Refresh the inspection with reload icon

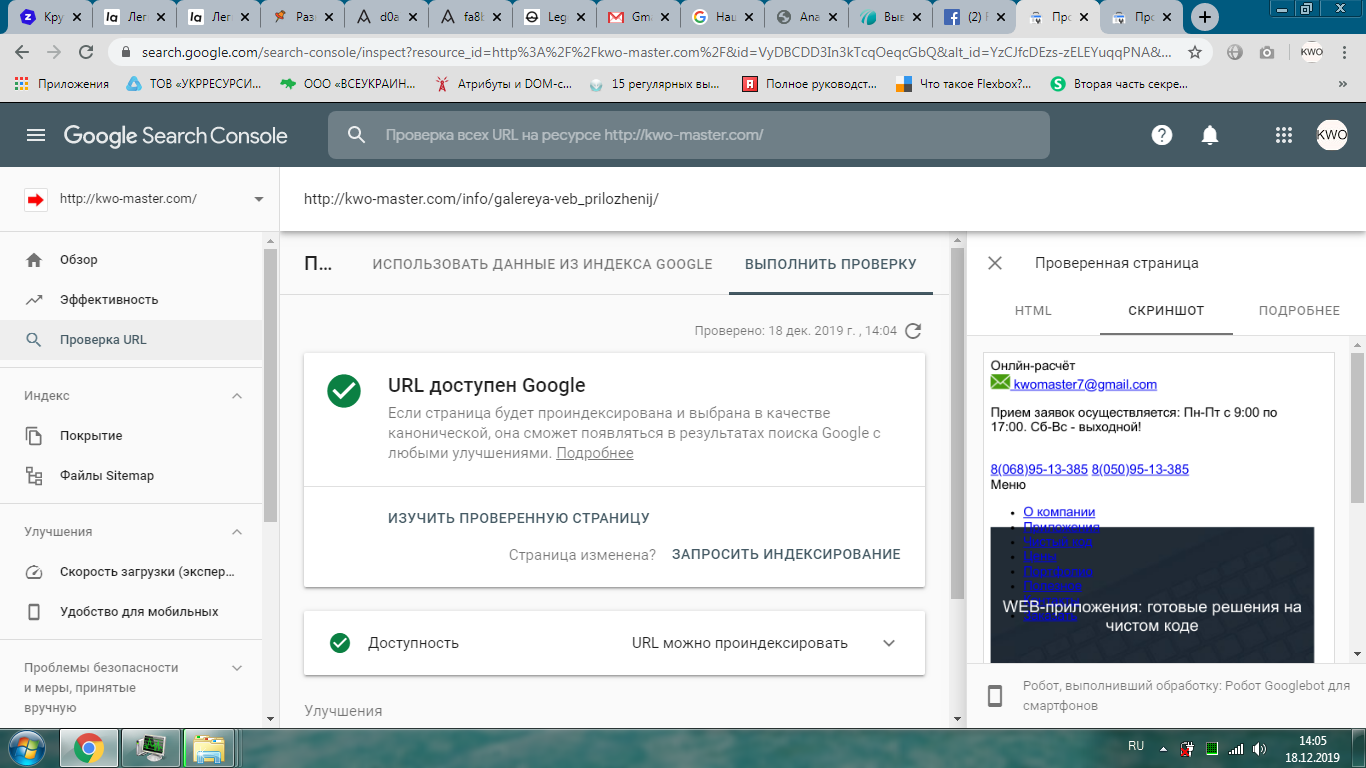[x=913, y=331]
